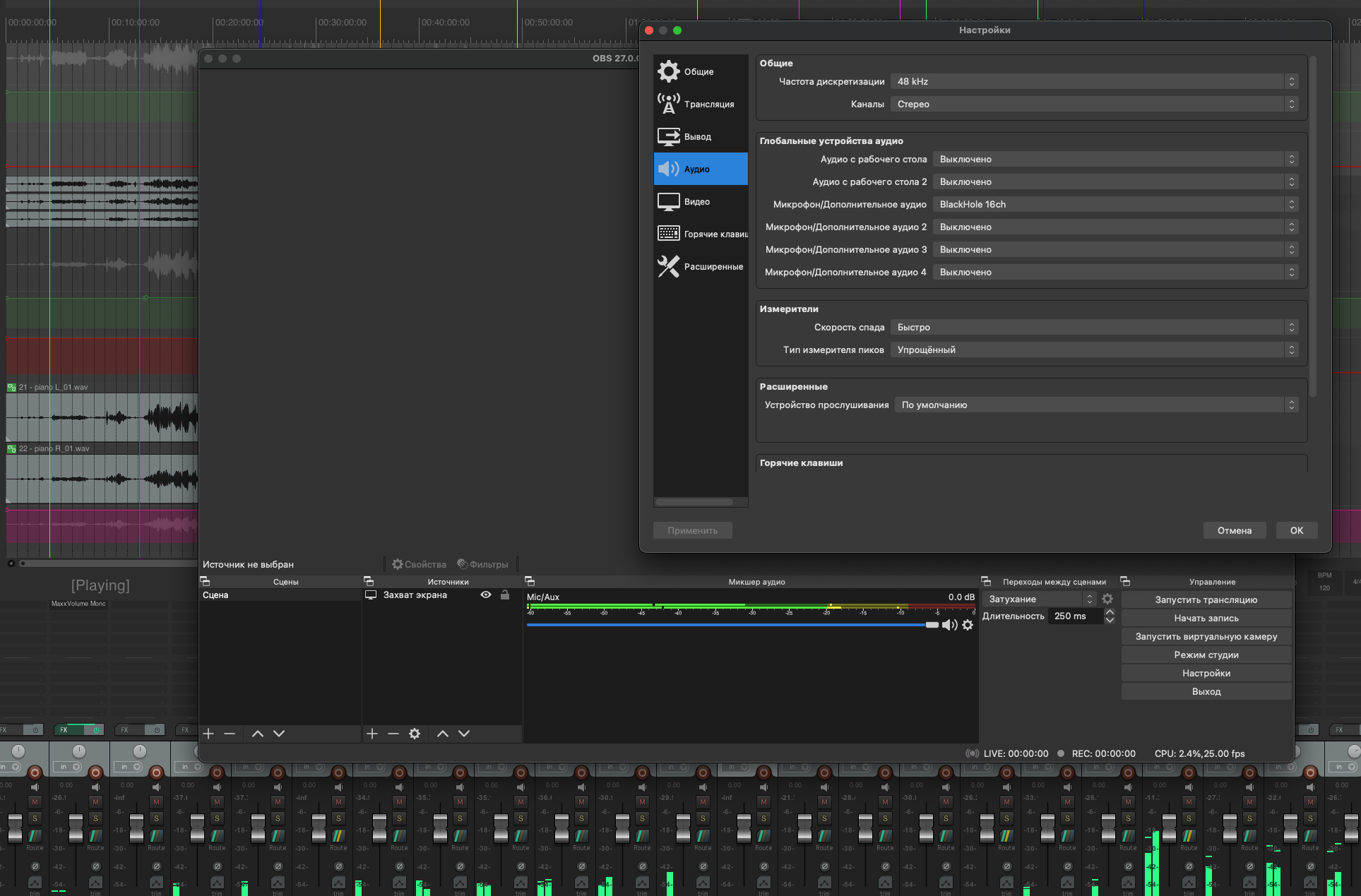Pop out the Источники dock icon
This screenshot has width=1361, height=896.
click(369, 581)
